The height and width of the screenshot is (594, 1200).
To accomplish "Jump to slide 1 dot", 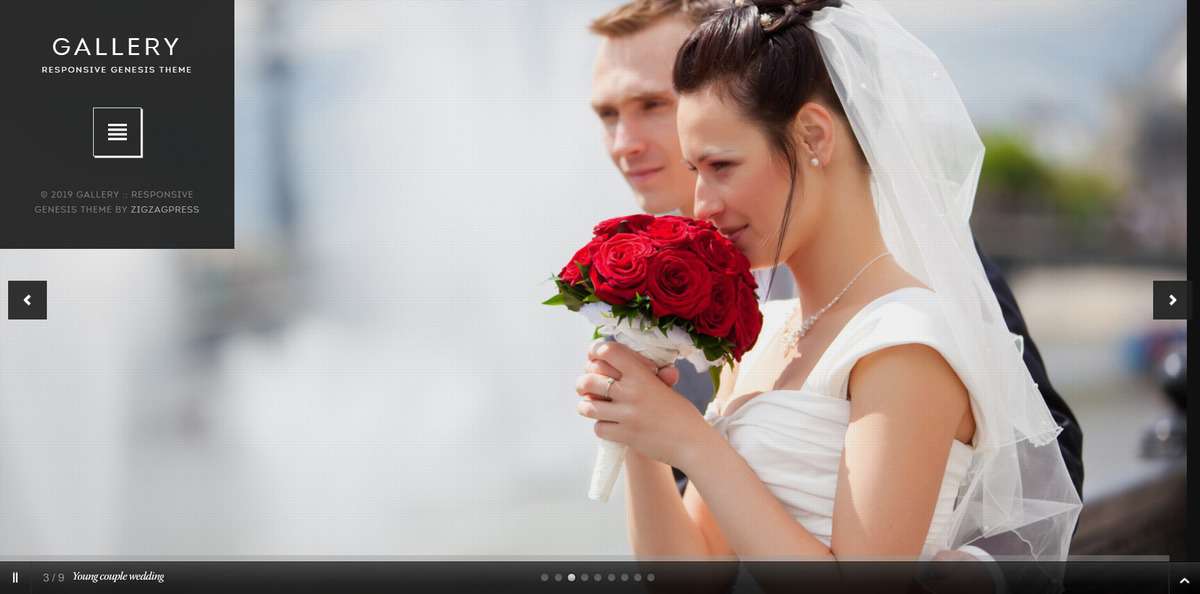I will pos(545,577).
